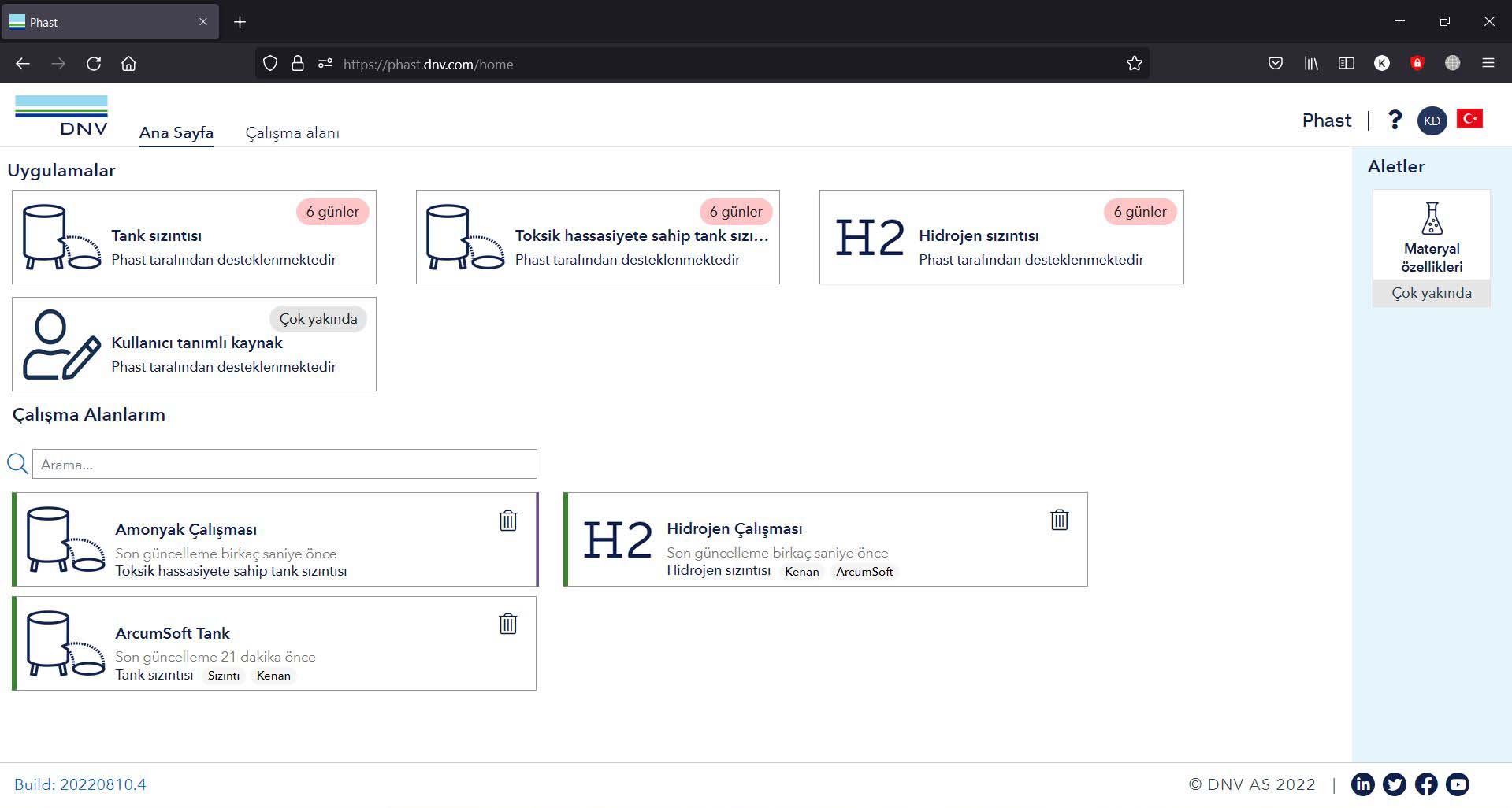Screen dimensions: 1512x808
Task: Close the Phast browser tab
Action: pos(203,22)
